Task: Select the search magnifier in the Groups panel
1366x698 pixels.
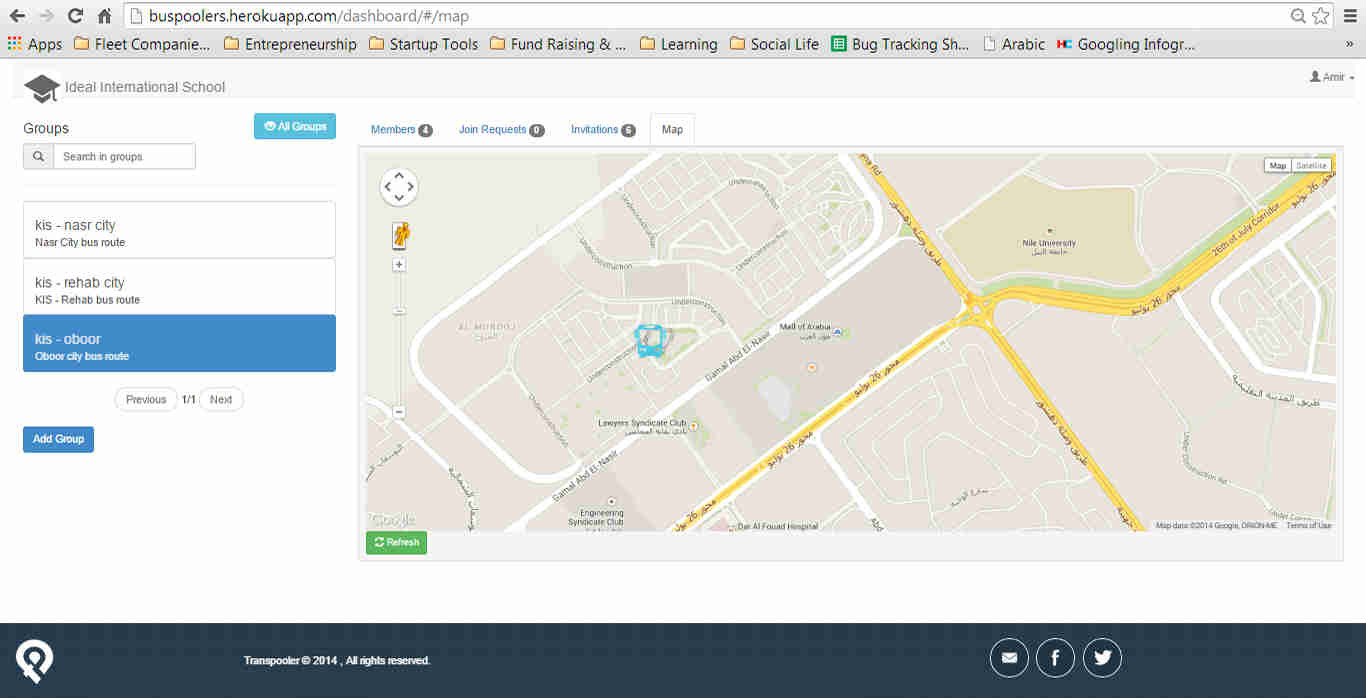Action: (x=38, y=156)
